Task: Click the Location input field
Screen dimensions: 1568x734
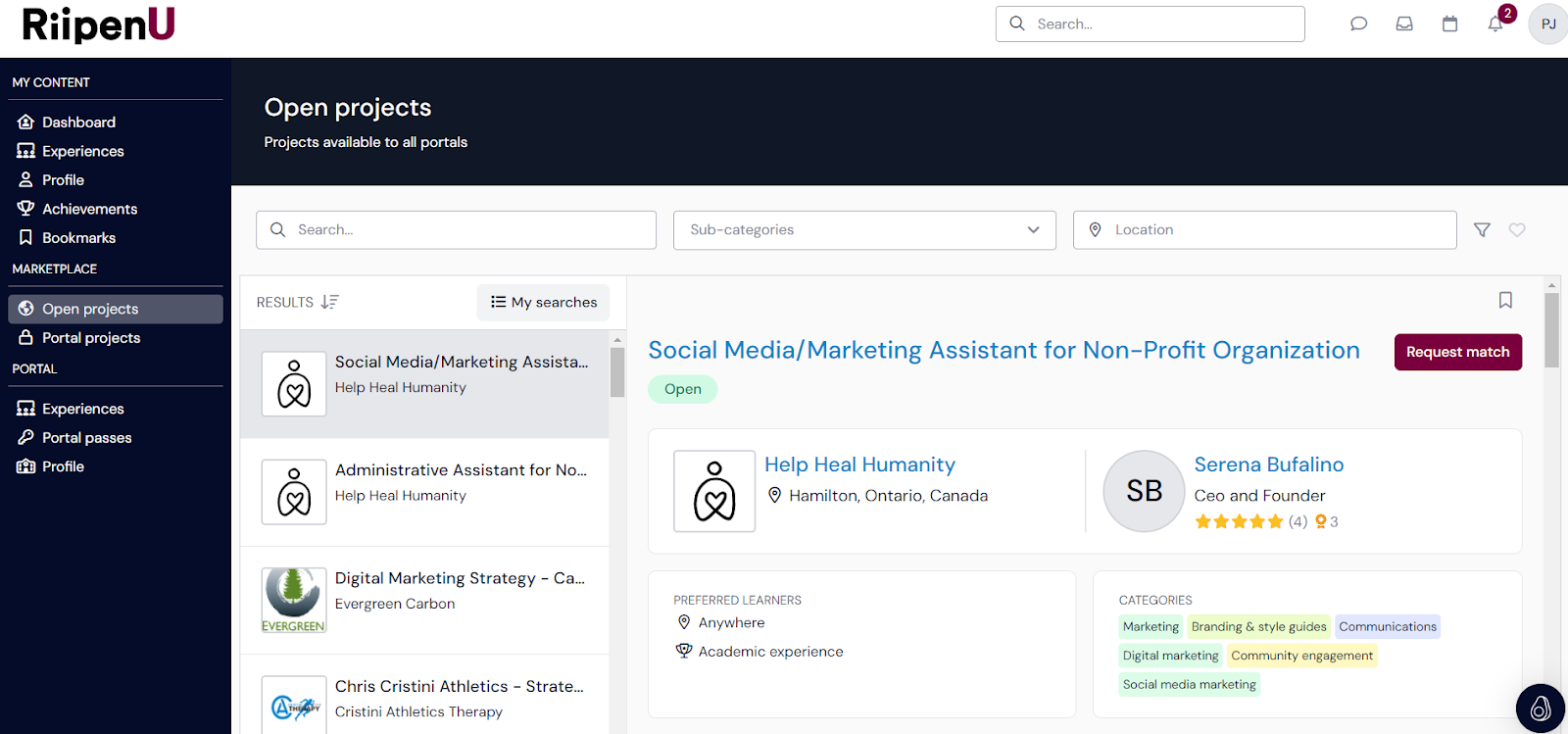Action: point(1264,230)
